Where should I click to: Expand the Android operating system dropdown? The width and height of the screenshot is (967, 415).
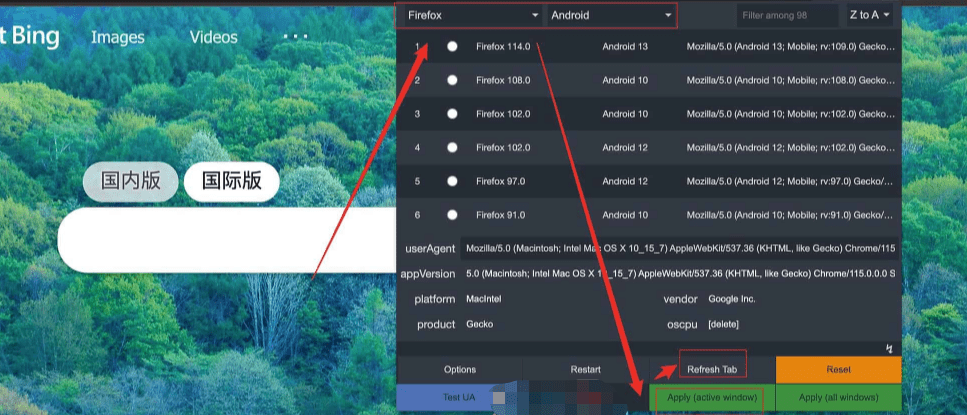pos(611,15)
